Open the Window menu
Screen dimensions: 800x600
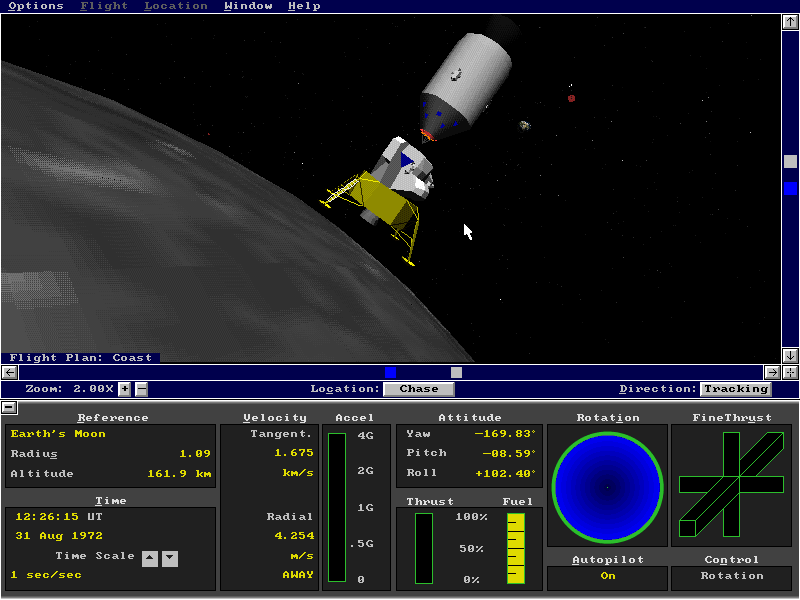coord(248,6)
